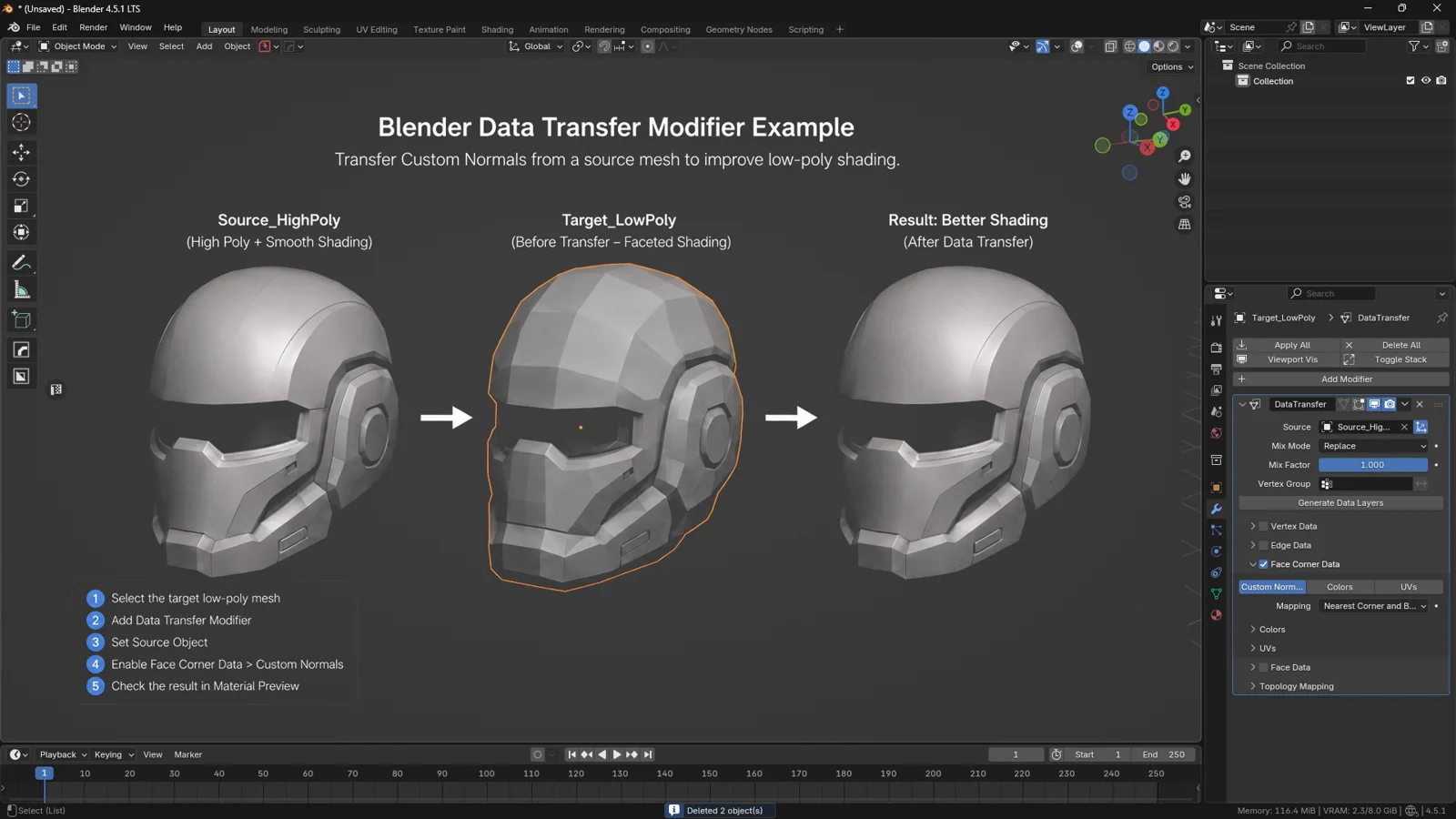This screenshot has height=819, width=1456.
Task: Open the Modifiers wrench properties tab
Action: click(1216, 509)
